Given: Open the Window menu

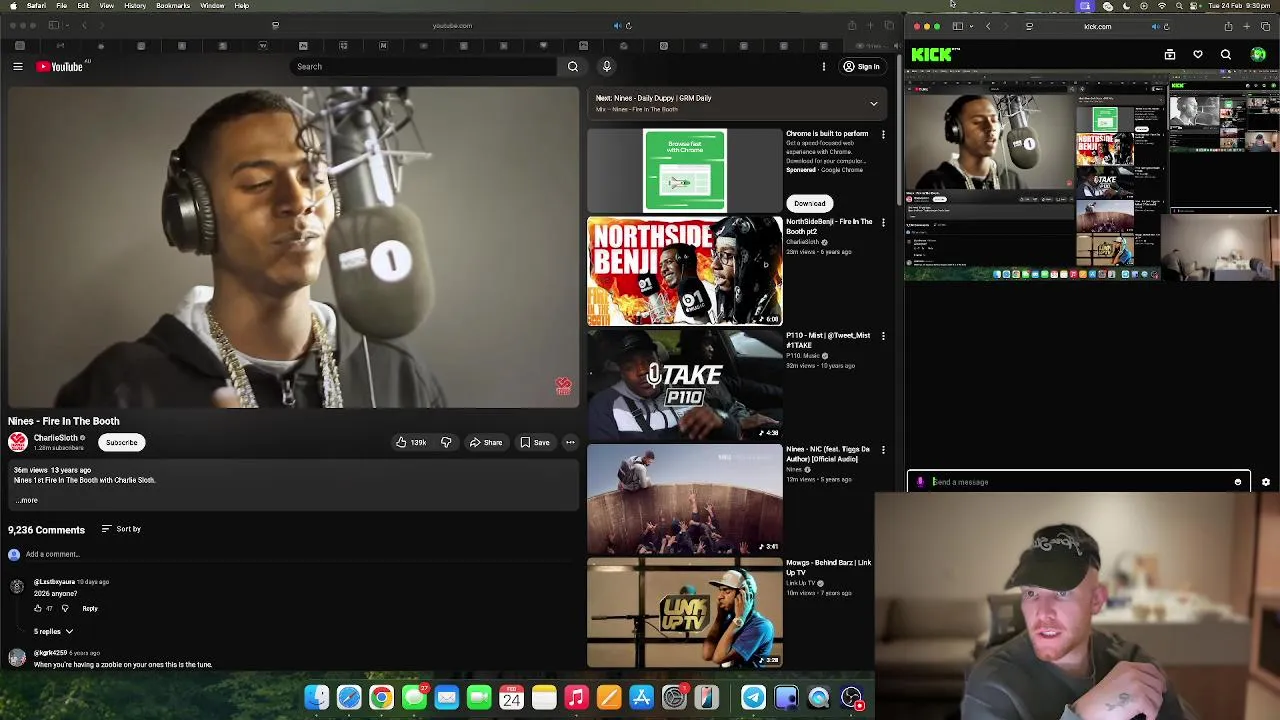Looking at the screenshot, I should pos(212,6).
